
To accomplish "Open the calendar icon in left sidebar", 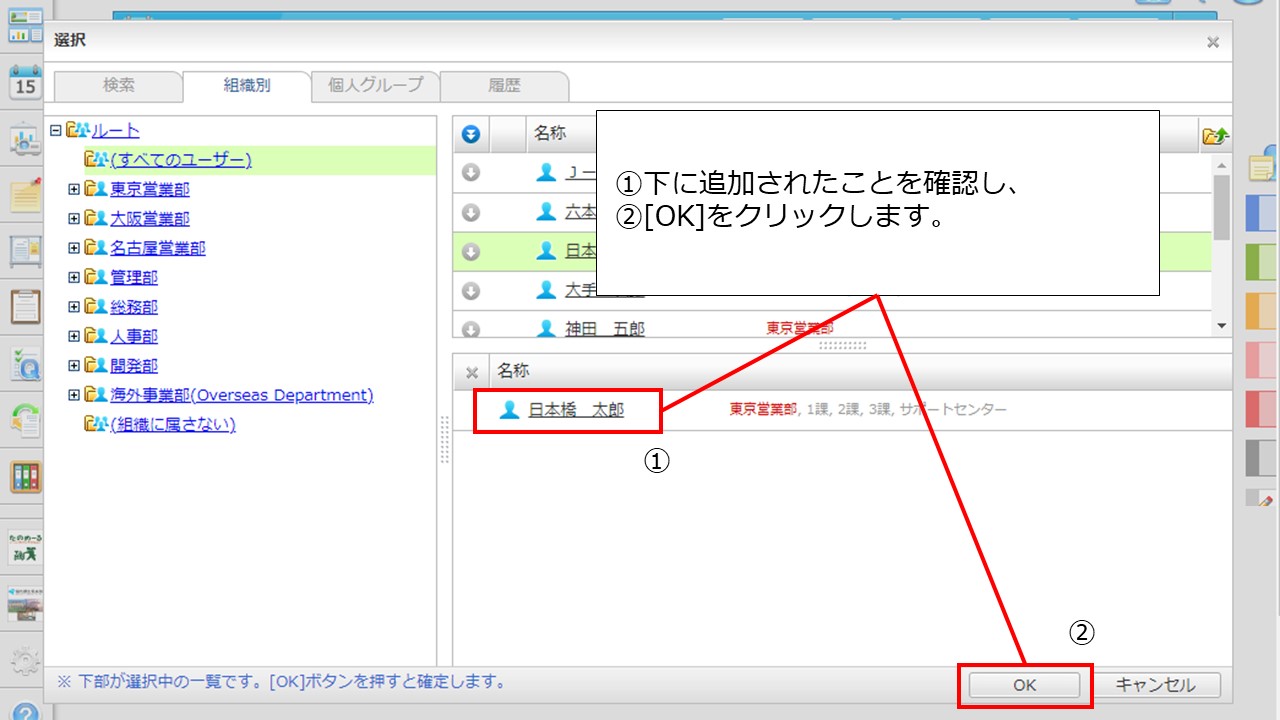I will 24,82.
